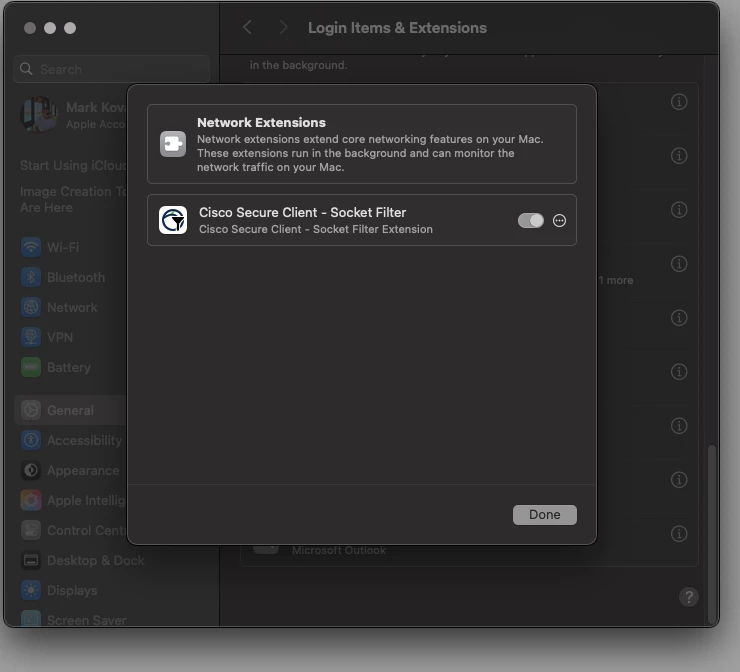Click the Desktop & Dock icon in the sidebar
The height and width of the screenshot is (672, 740).
click(x=31, y=561)
